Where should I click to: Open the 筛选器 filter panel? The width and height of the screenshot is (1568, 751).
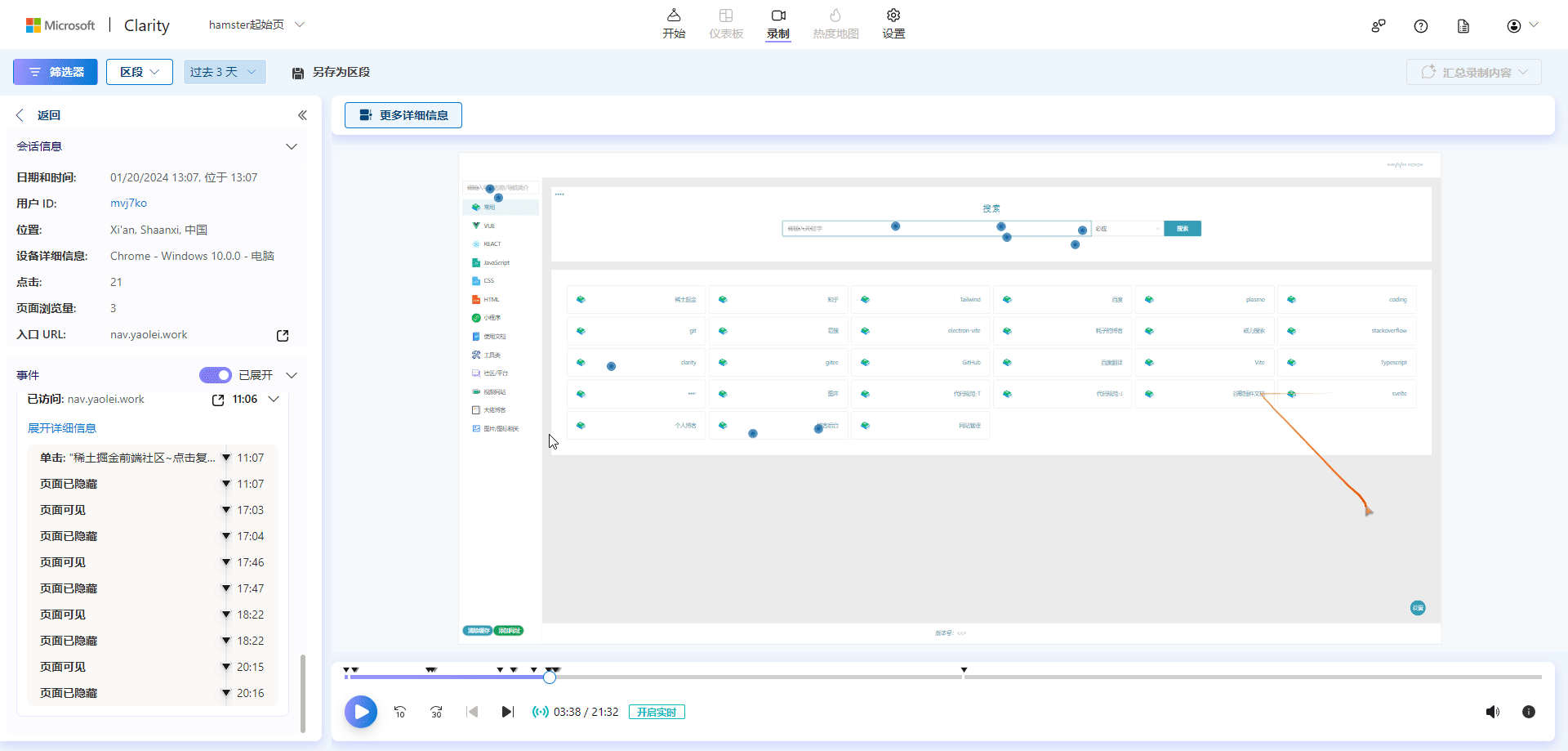(x=55, y=72)
